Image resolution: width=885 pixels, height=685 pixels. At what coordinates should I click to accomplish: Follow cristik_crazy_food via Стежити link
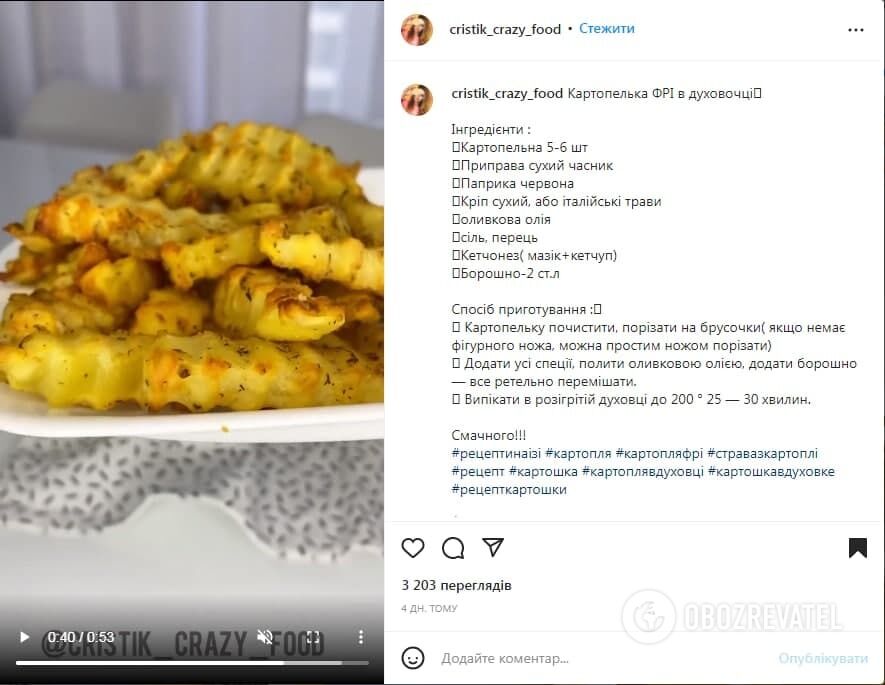(x=607, y=29)
